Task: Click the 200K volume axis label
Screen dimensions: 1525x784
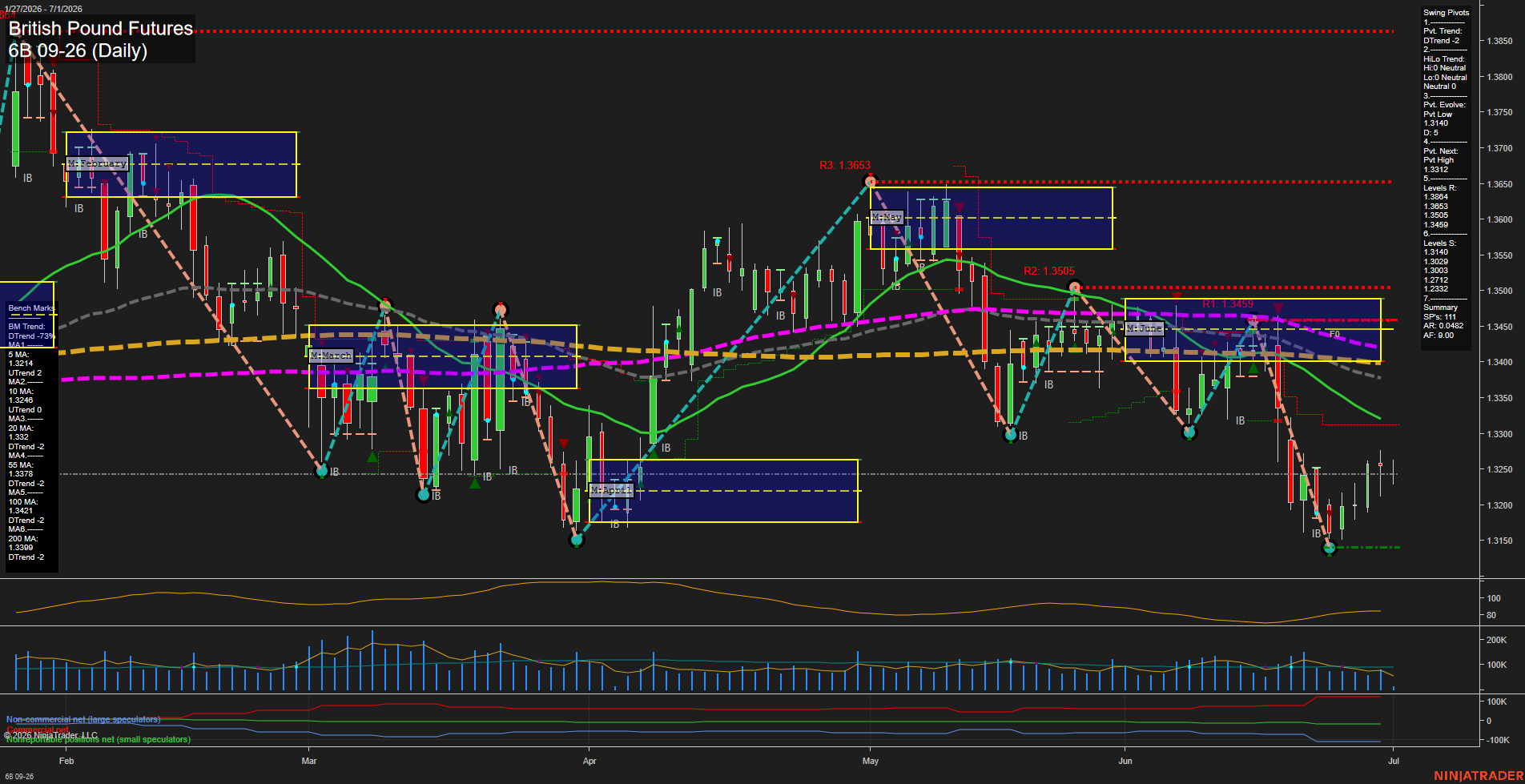Action: click(1496, 640)
